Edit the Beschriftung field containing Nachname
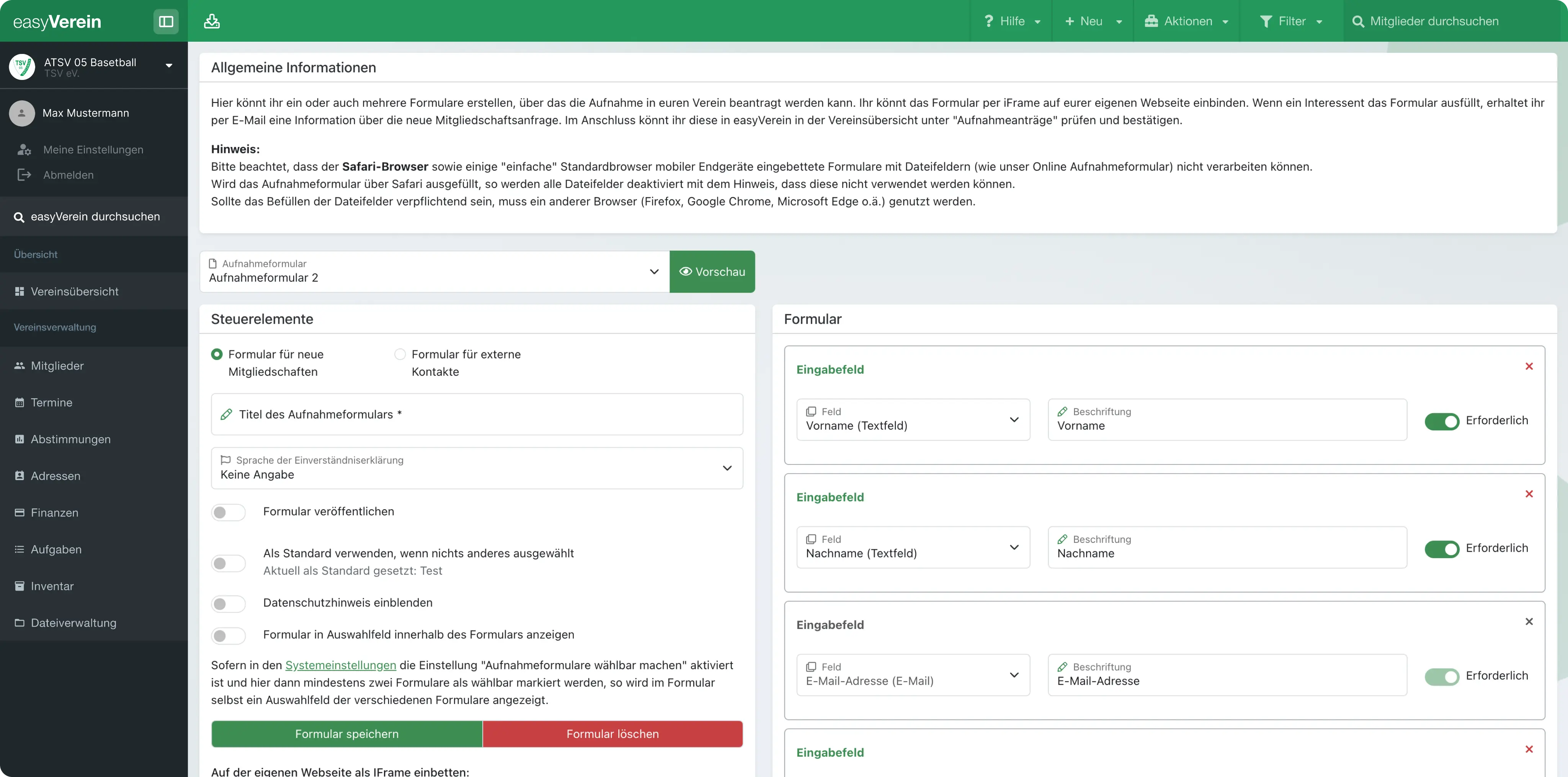 [x=1227, y=547]
